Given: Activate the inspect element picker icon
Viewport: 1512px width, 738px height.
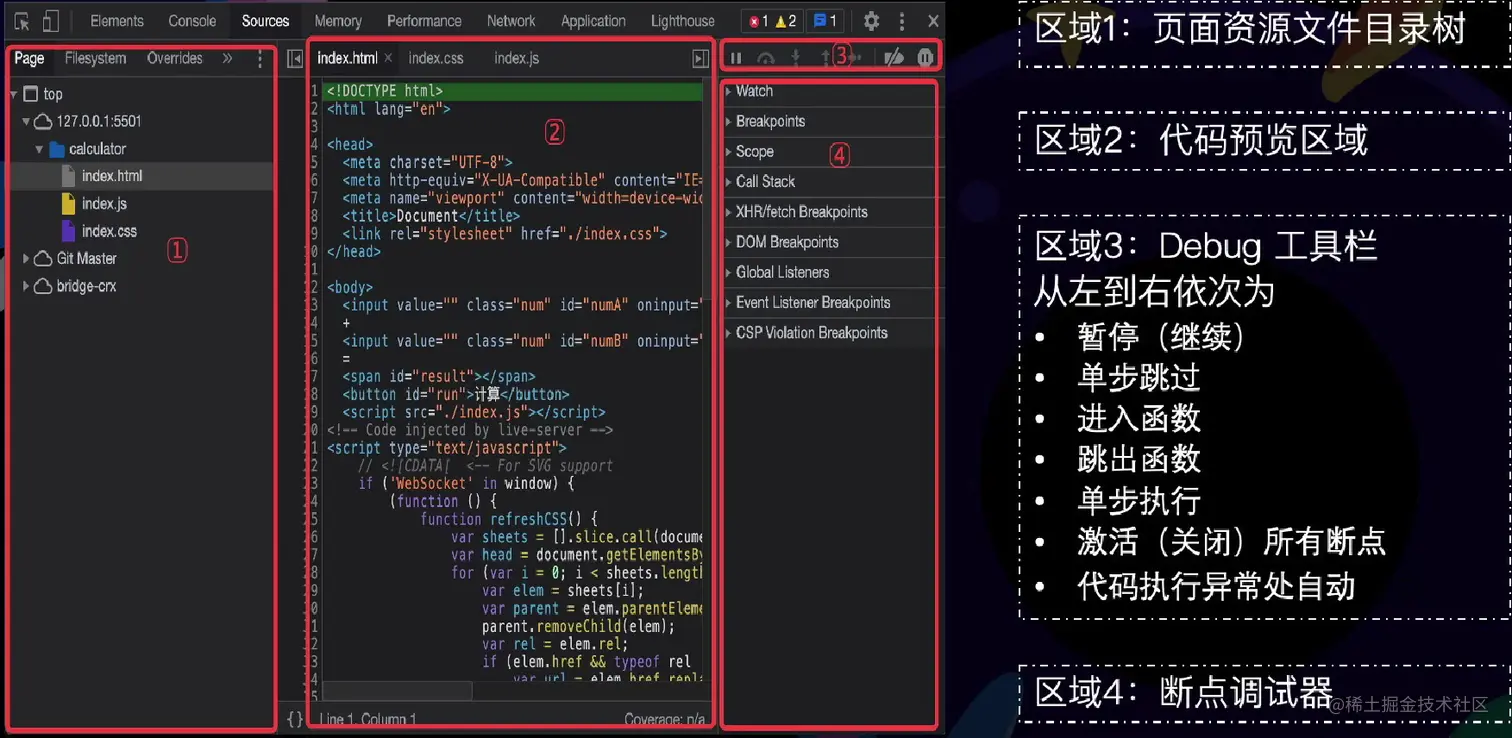Looking at the screenshot, I should tap(22, 21).
